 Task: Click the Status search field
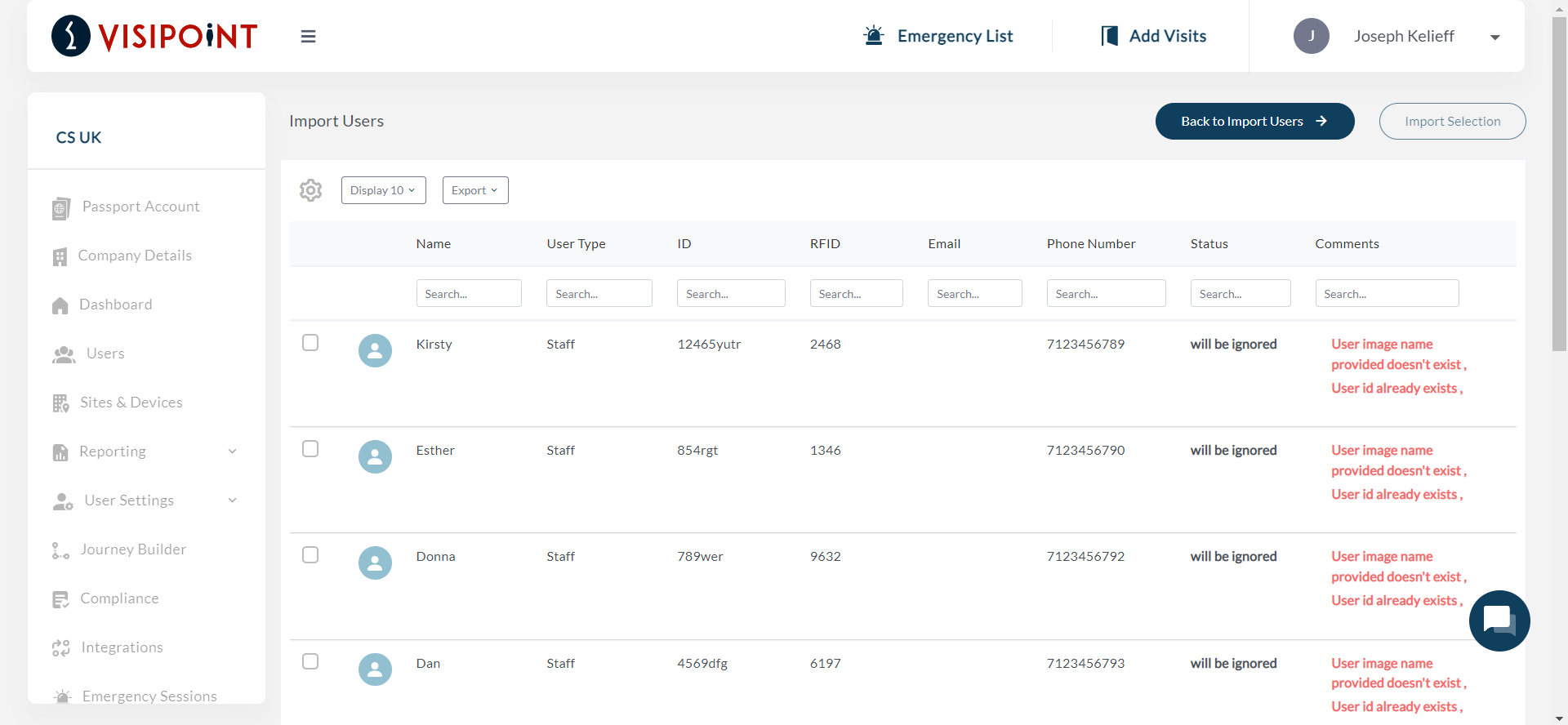point(1241,293)
